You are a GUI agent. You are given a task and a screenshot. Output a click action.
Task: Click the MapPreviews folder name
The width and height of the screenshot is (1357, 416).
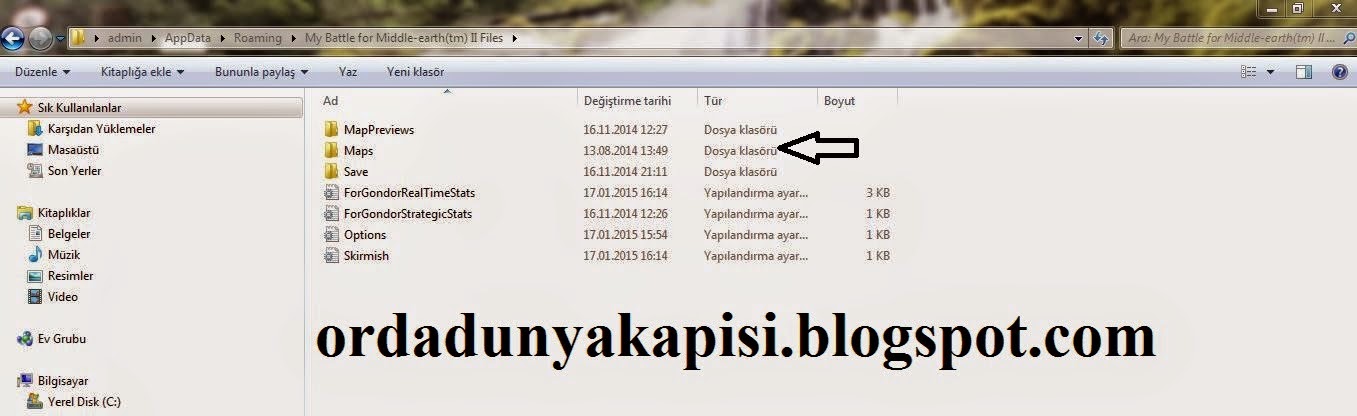[x=378, y=130]
